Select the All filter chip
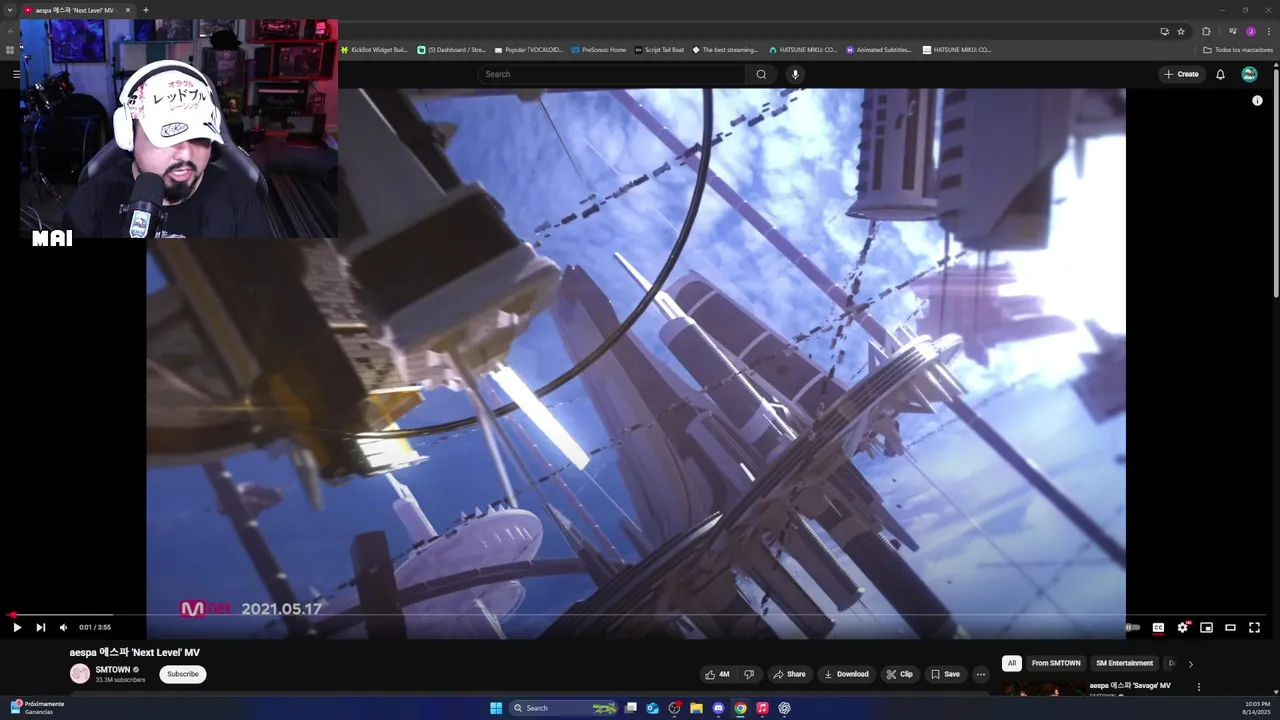1280x720 pixels. pos(1012,663)
